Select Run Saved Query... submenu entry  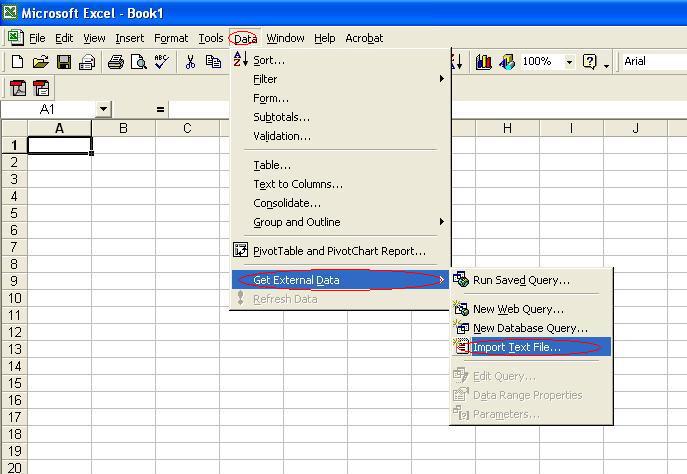(x=531, y=279)
